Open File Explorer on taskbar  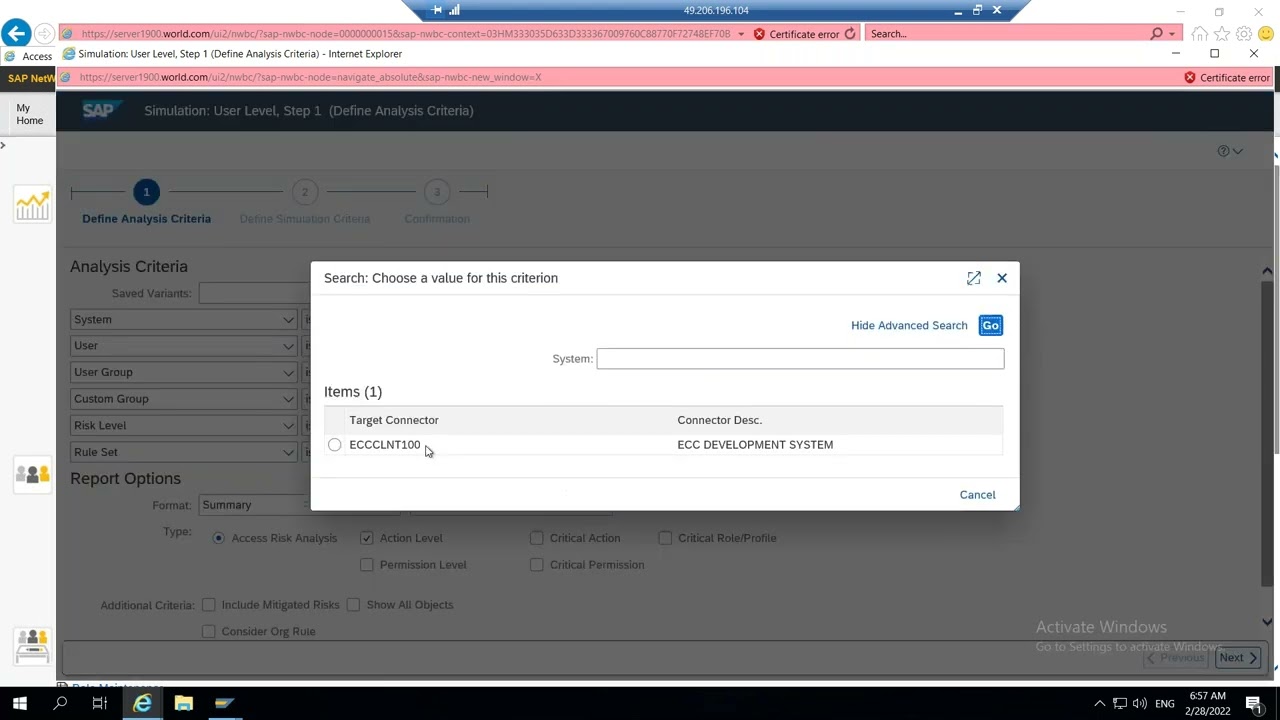pyautogui.click(x=183, y=703)
